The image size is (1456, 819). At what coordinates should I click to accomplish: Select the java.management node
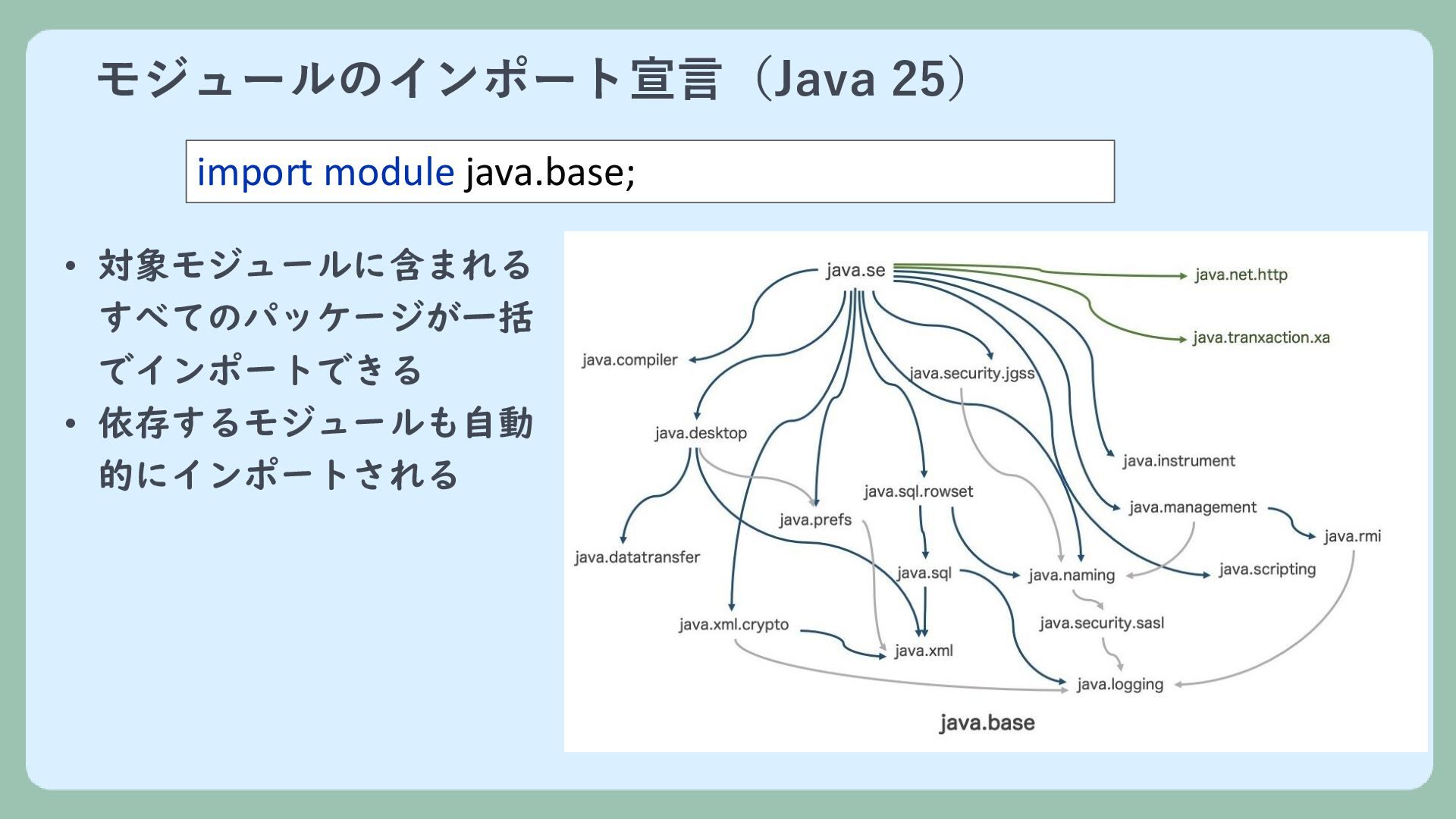(1192, 507)
